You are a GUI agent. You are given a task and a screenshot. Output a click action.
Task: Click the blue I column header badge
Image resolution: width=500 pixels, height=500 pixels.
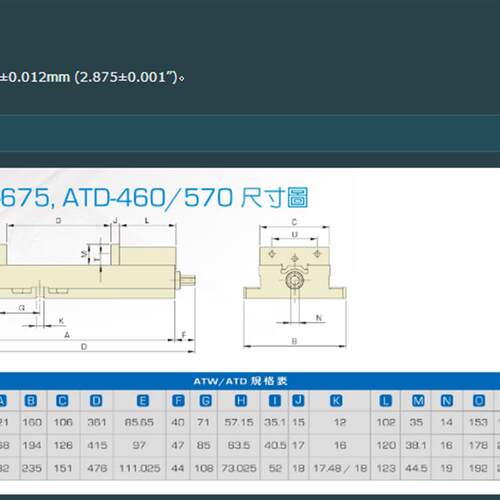click(x=275, y=401)
